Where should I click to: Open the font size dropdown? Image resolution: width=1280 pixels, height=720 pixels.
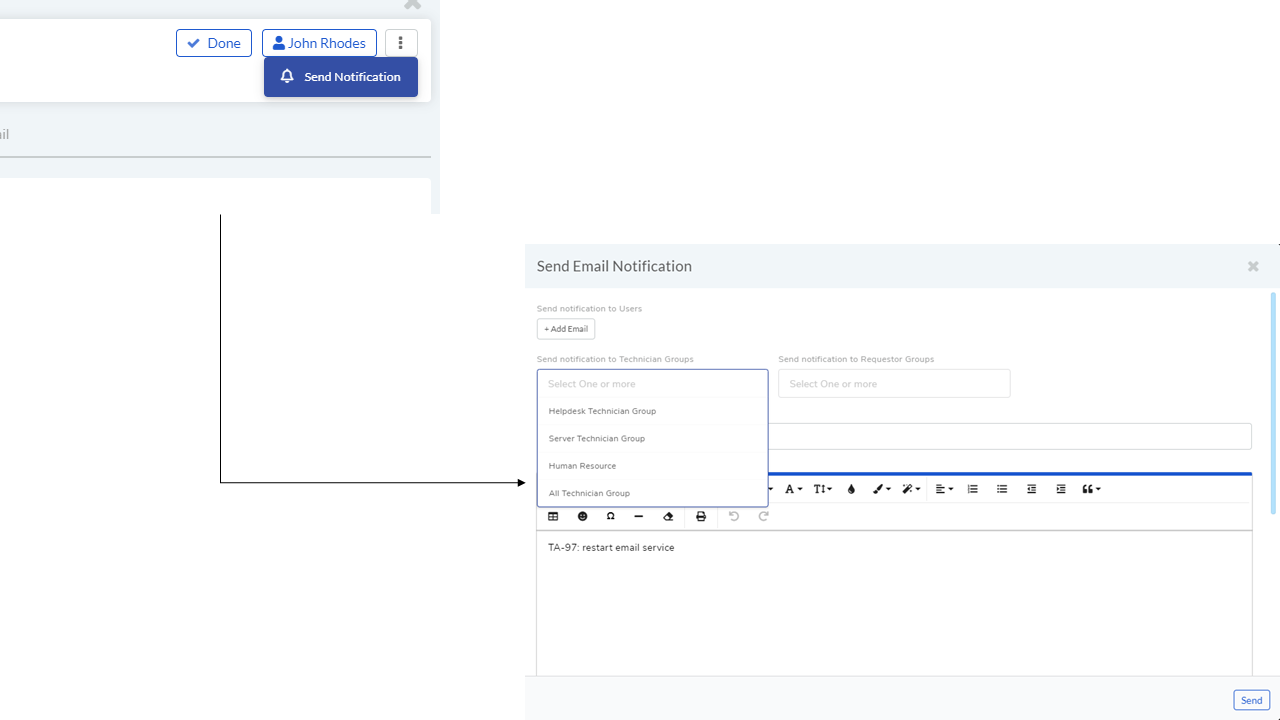[823, 489]
